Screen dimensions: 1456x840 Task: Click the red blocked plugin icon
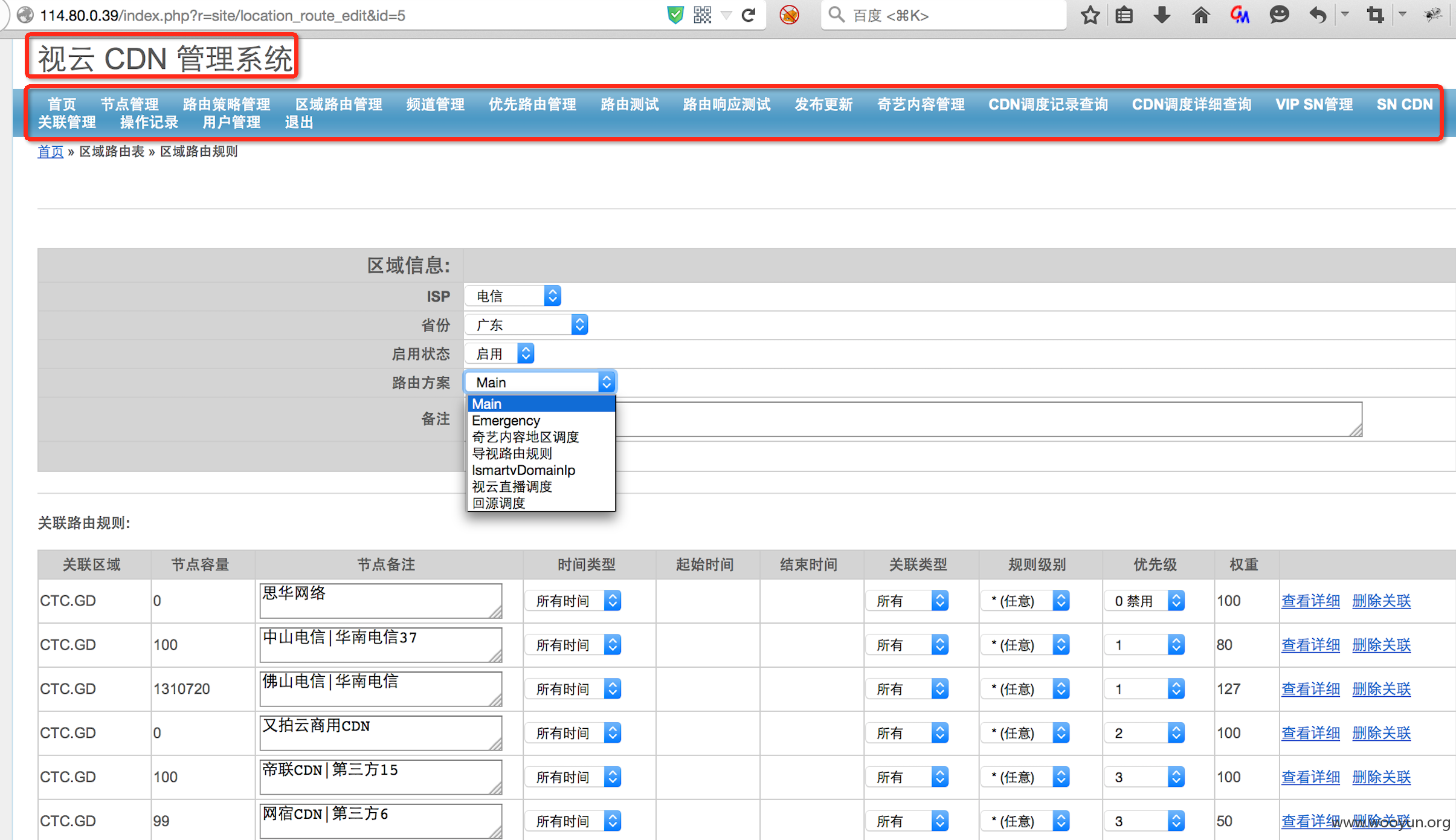pos(789,15)
